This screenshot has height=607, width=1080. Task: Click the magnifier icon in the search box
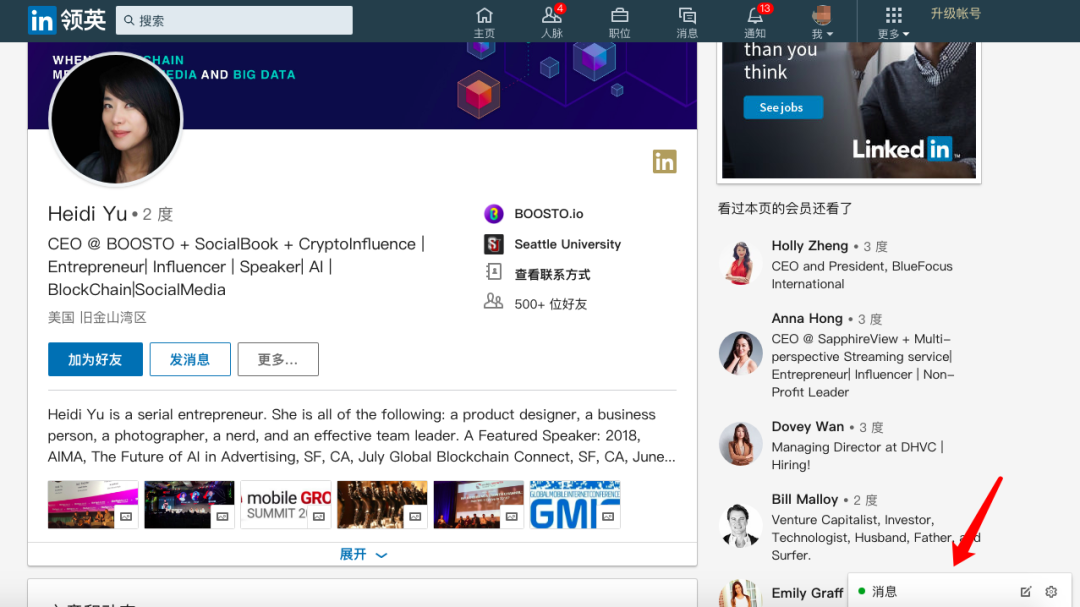pyautogui.click(x=129, y=21)
